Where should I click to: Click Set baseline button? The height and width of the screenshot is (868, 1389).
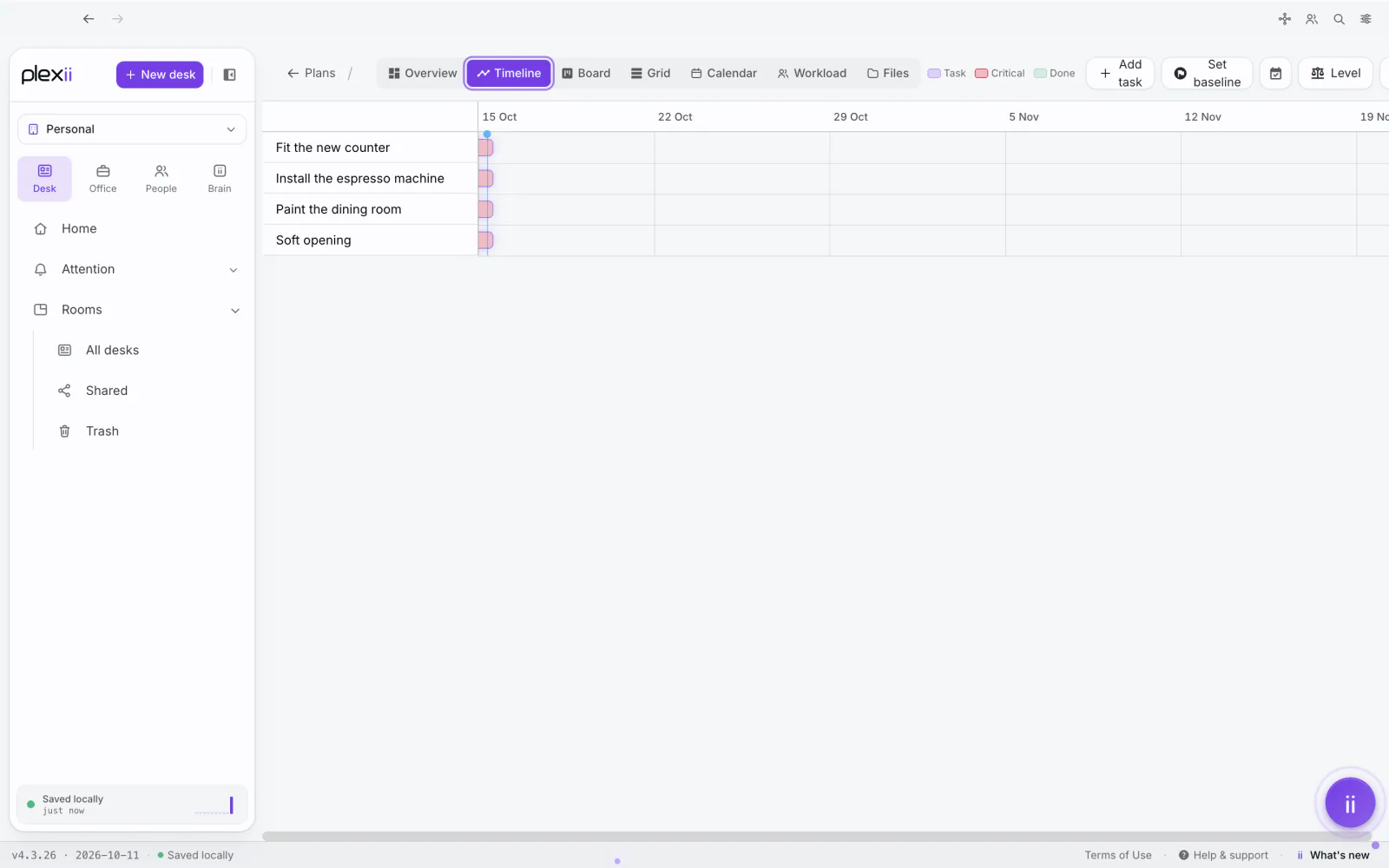point(1207,73)
